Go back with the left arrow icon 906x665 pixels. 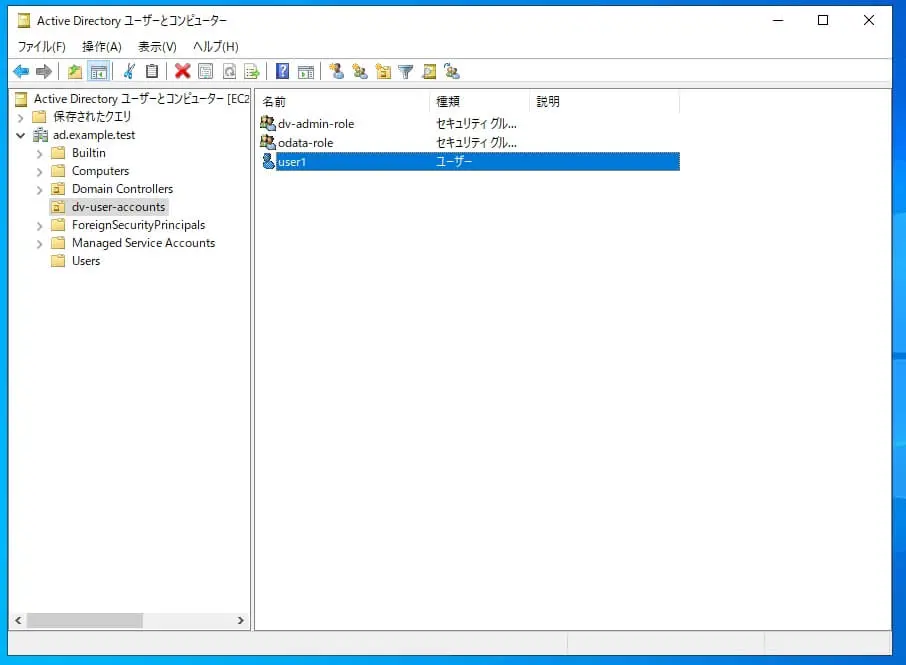(21, 72)
